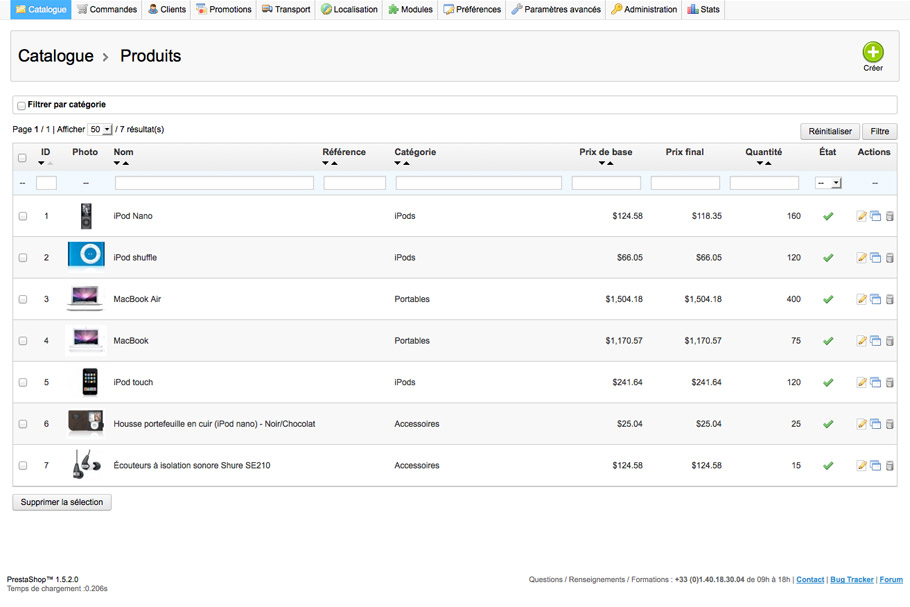Open the Modules menu
910x607 pixels.
coord(410,9)
